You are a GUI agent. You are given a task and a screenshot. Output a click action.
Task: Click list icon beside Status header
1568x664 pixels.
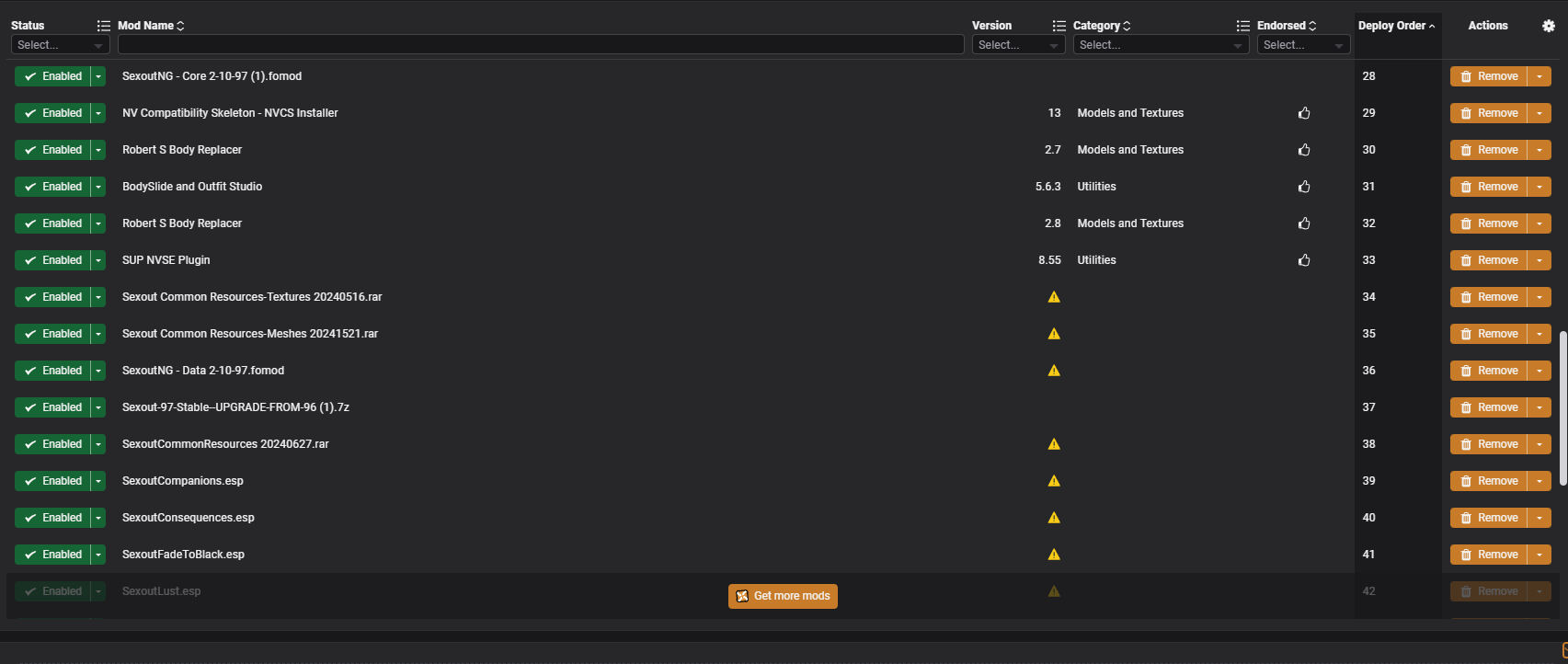pyautogui.click(x=103, y=26)
